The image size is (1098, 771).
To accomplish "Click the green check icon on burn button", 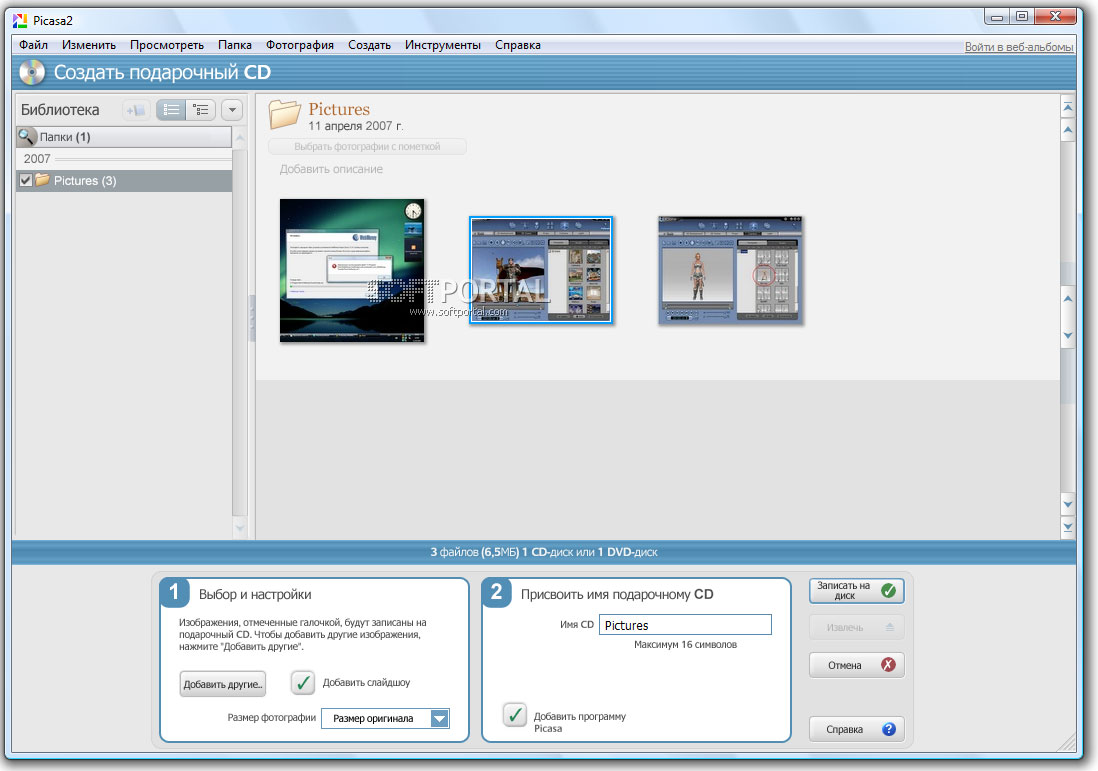I will tap(889, 590).
